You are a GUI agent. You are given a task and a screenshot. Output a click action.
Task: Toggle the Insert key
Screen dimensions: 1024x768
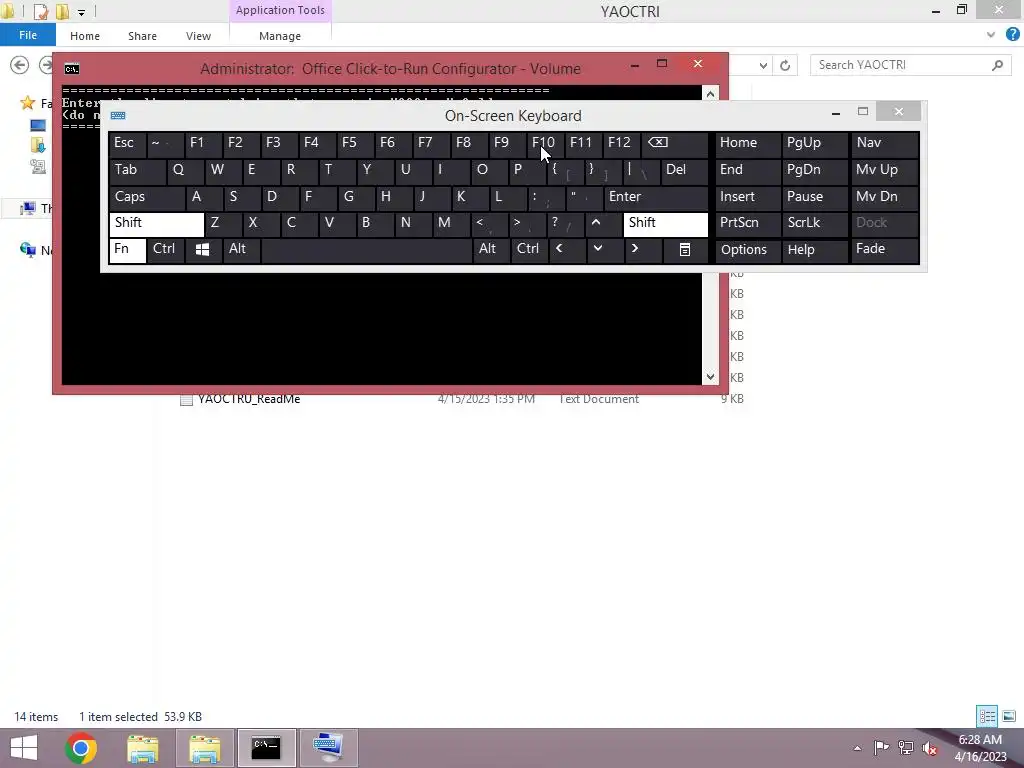click(748, 197)
